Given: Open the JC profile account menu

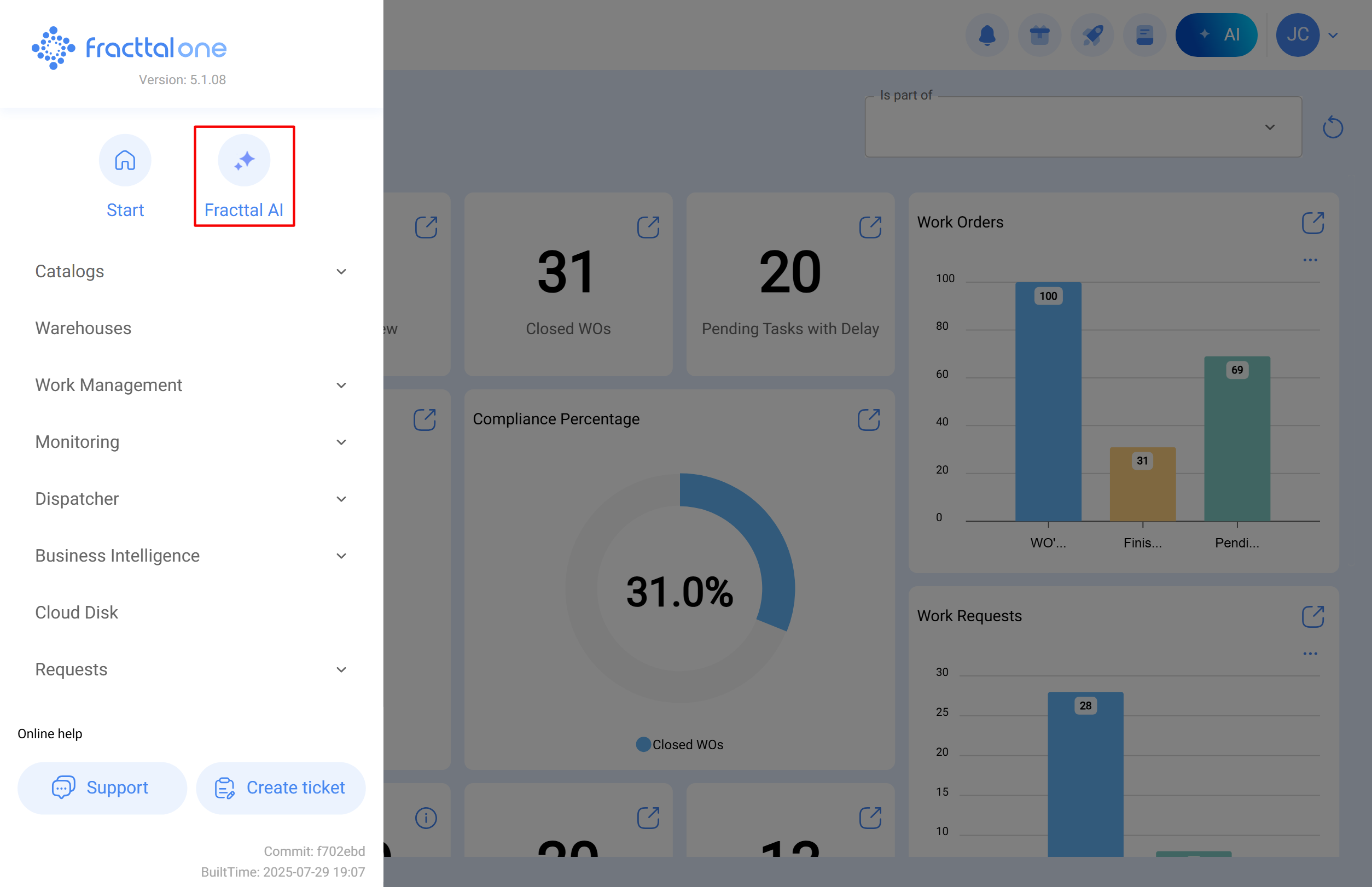Looking at the screenshot, I should coord(1298,34).
